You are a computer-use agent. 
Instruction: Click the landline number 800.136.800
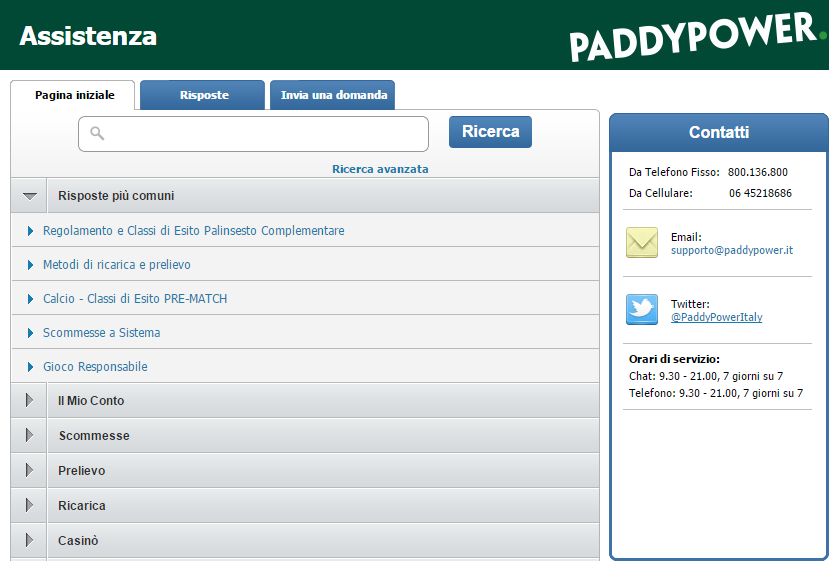point(758,172)
